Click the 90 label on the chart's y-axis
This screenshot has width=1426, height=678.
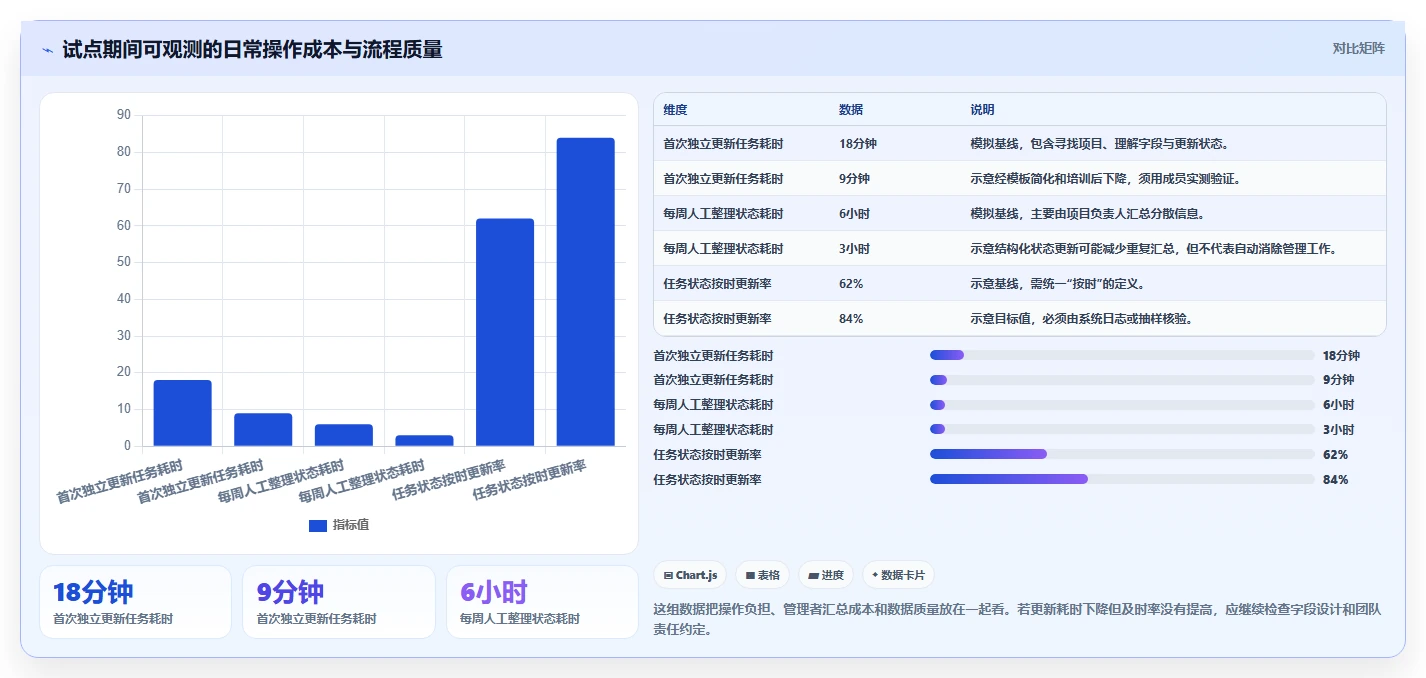click(x=124, y=115)
